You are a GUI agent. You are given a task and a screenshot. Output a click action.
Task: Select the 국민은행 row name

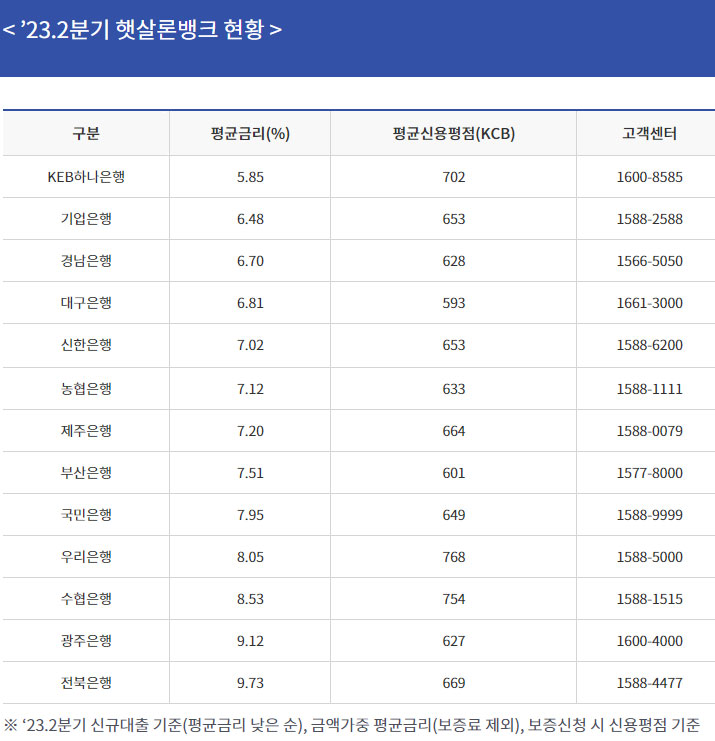click(x=86, y=515)
